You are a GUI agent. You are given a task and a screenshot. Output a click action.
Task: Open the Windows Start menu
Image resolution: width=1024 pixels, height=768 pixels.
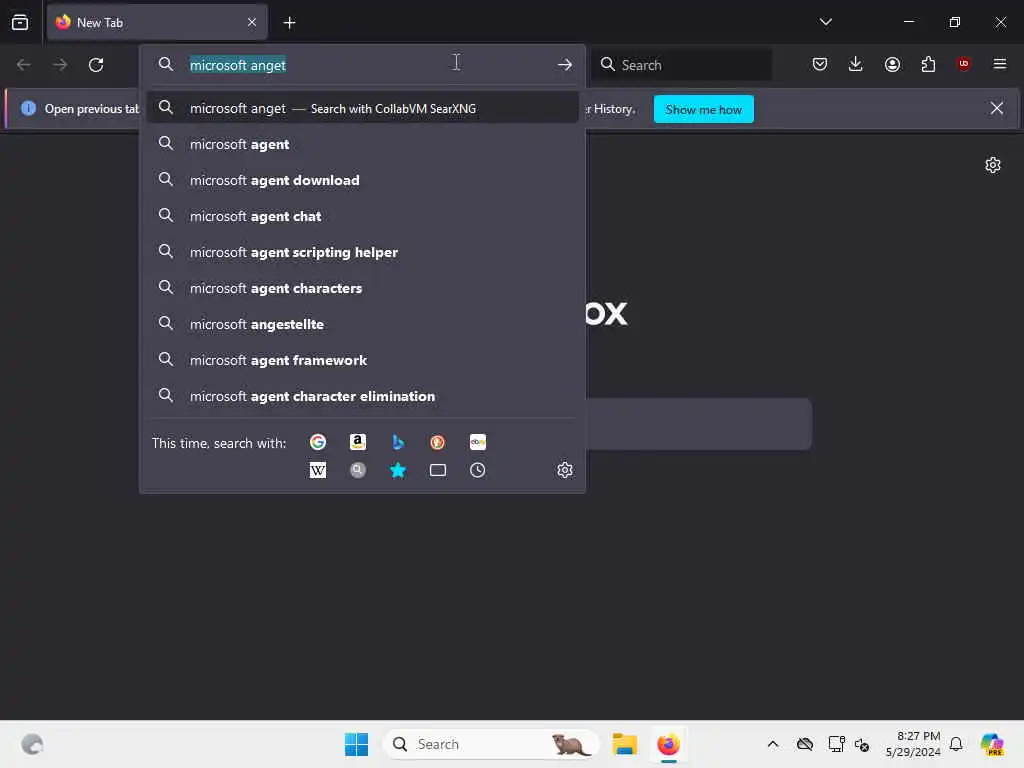pyautogui.click(x=357, y=744)
